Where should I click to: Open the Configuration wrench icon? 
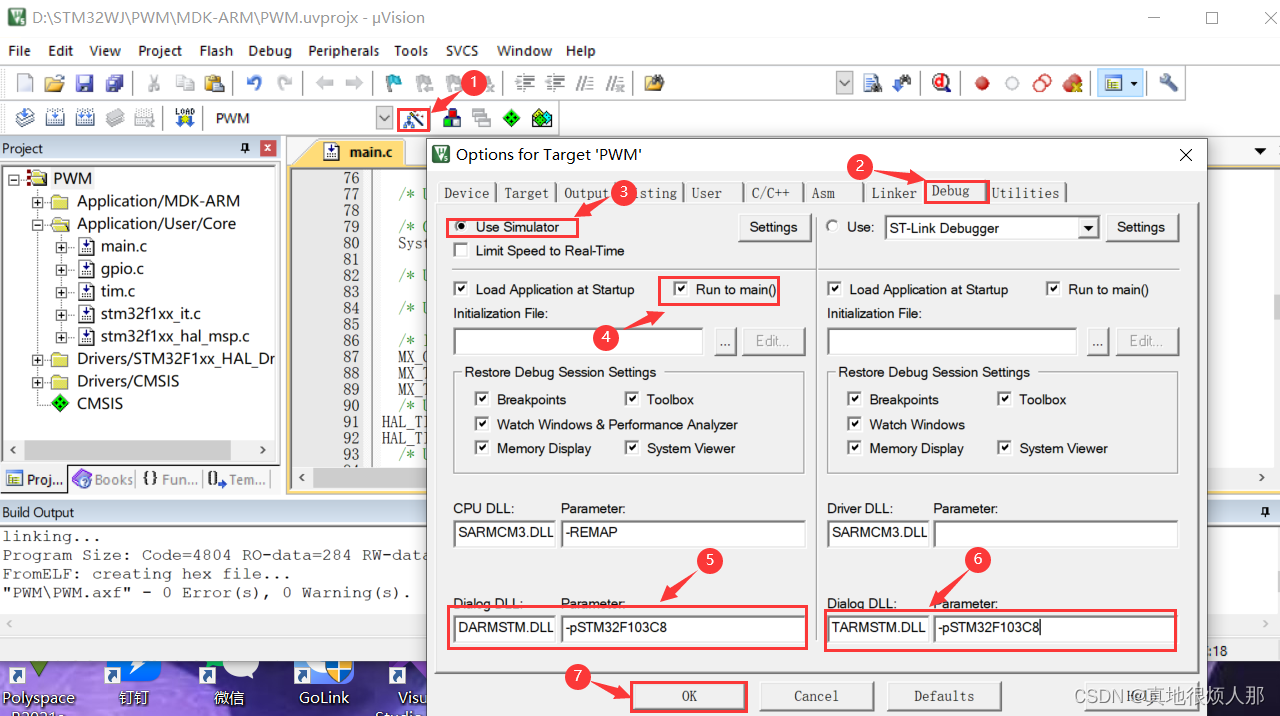tap(1167, 82)
